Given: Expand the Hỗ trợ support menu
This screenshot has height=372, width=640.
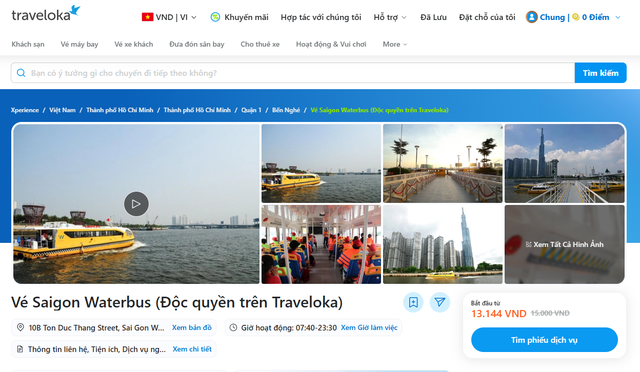Looking at the screenshot, I should tap(390, 17).
